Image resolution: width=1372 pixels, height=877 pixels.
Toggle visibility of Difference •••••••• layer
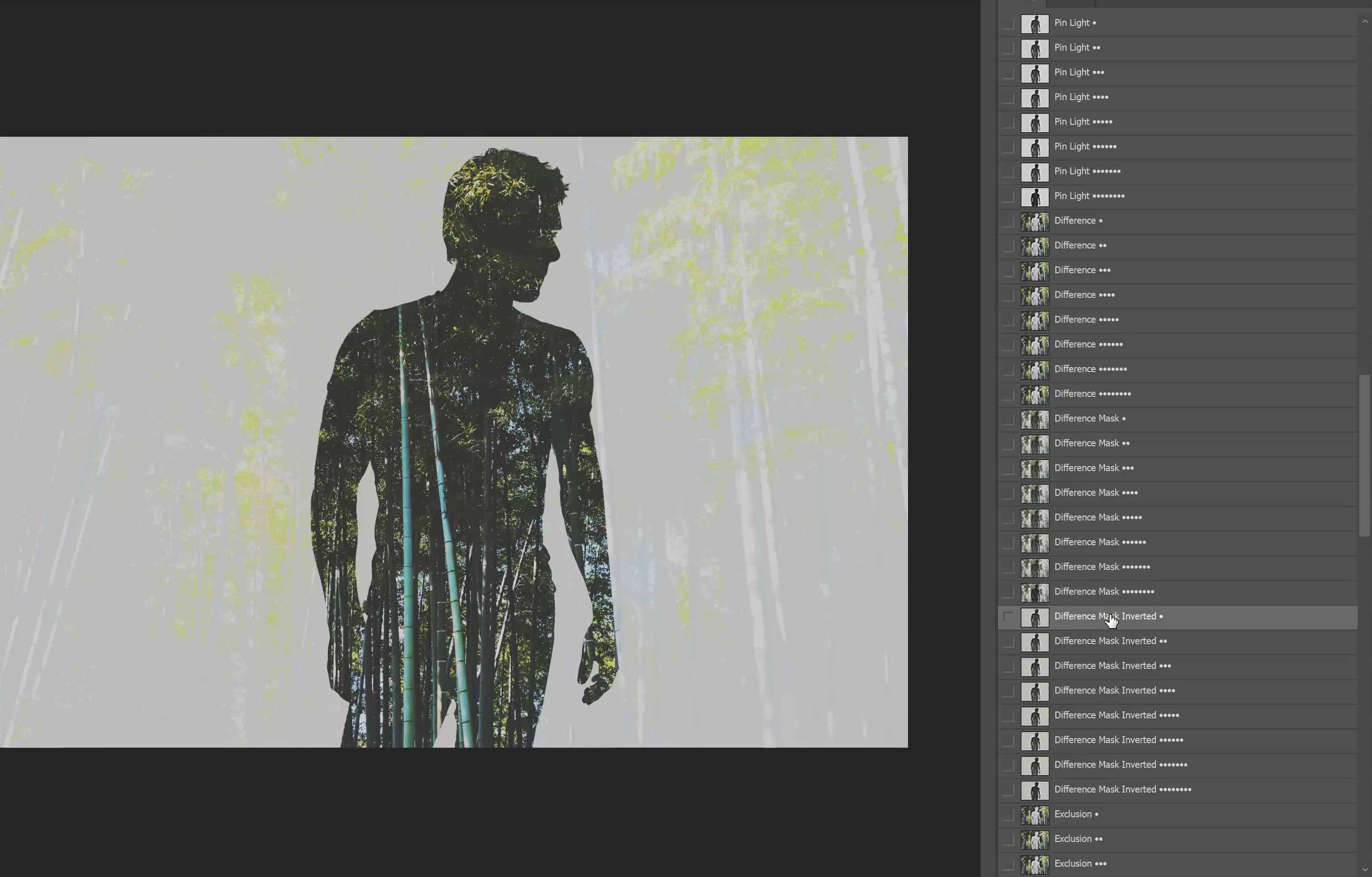pos(1008,395)
